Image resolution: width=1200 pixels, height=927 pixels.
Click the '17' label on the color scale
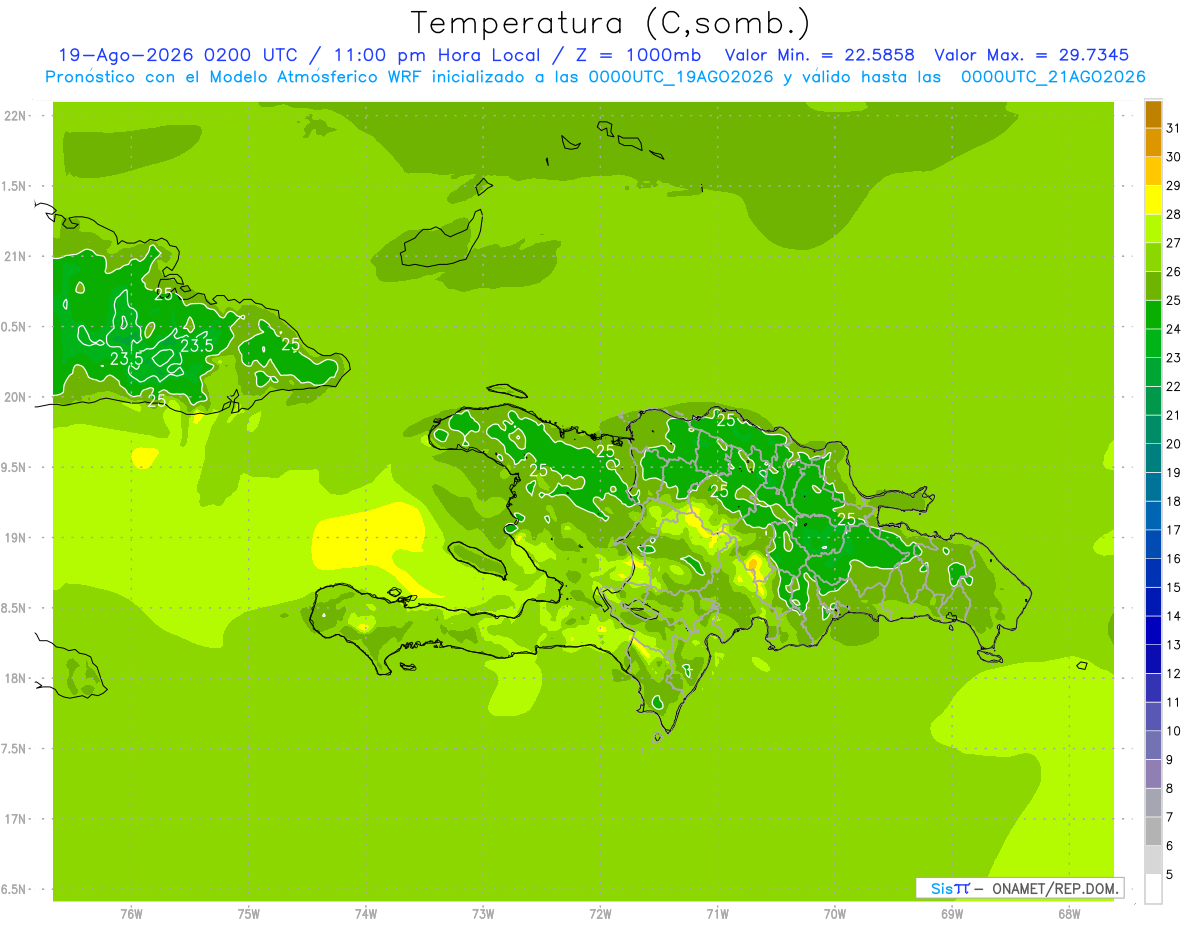point(1174,530)
